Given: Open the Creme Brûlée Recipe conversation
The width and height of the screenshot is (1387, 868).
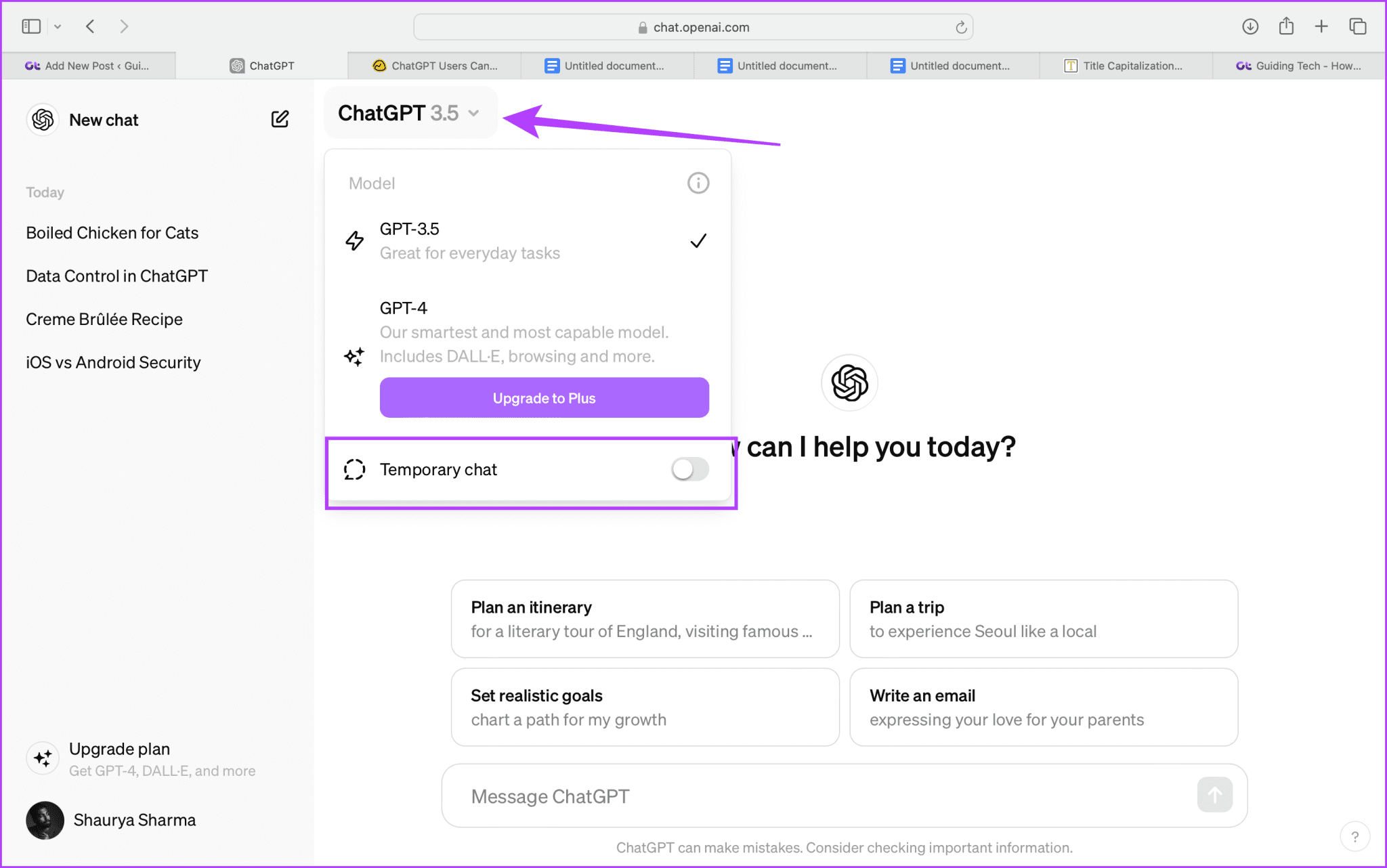Looking at the screenshot, I should pos(104,318).
